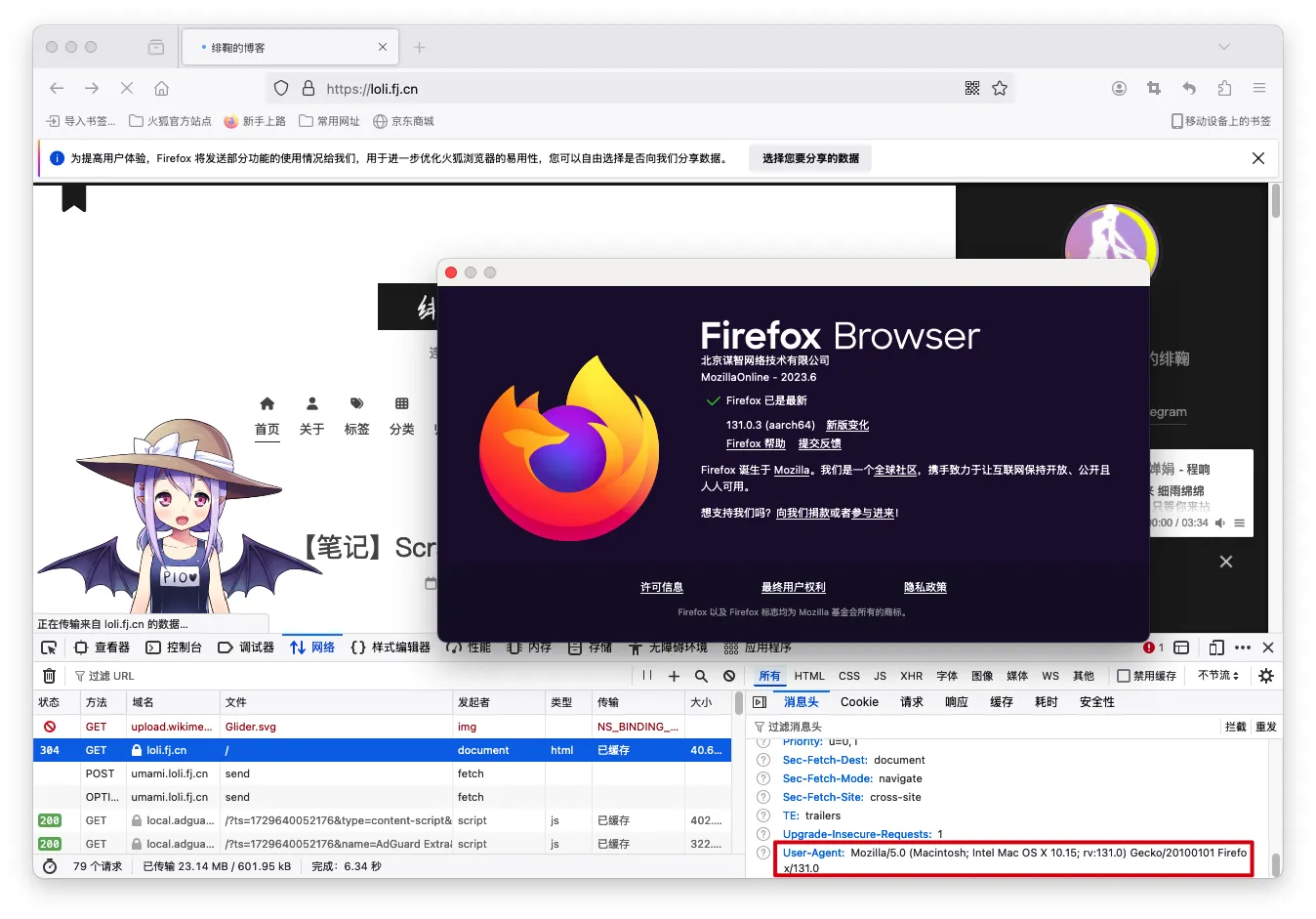Open devtools three-dot options menu
Image resolution: width=1316 pixels, height=919 pixels.
click(1243, 647)
